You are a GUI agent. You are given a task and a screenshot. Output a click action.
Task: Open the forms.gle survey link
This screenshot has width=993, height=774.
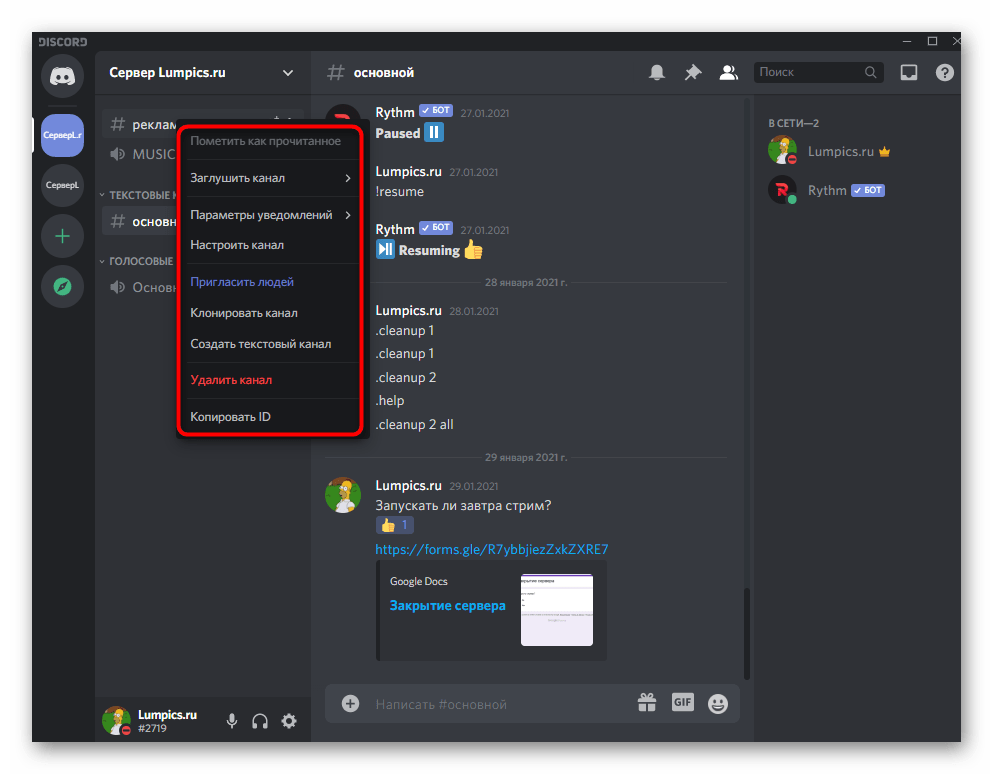pyautogui.click(x=490, y=549)
